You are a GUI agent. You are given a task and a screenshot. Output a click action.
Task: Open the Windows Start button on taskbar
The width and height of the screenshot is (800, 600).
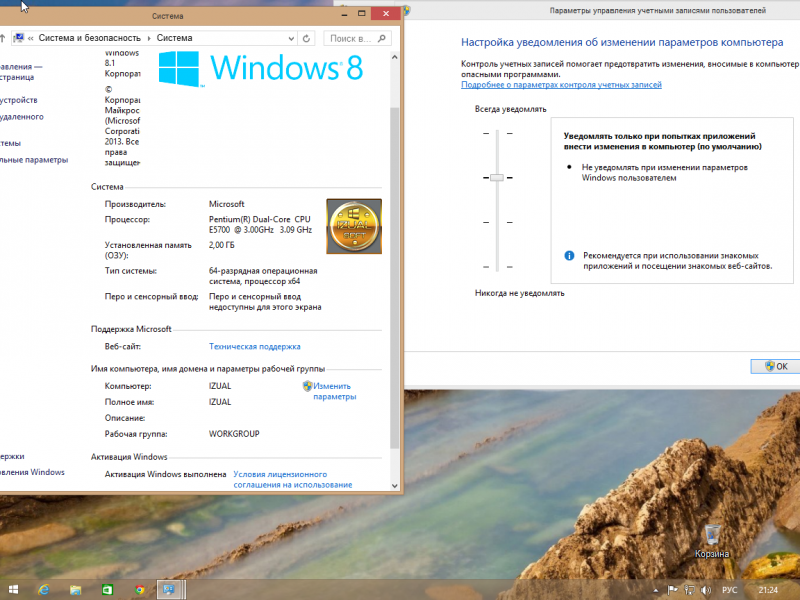[13, 590]
